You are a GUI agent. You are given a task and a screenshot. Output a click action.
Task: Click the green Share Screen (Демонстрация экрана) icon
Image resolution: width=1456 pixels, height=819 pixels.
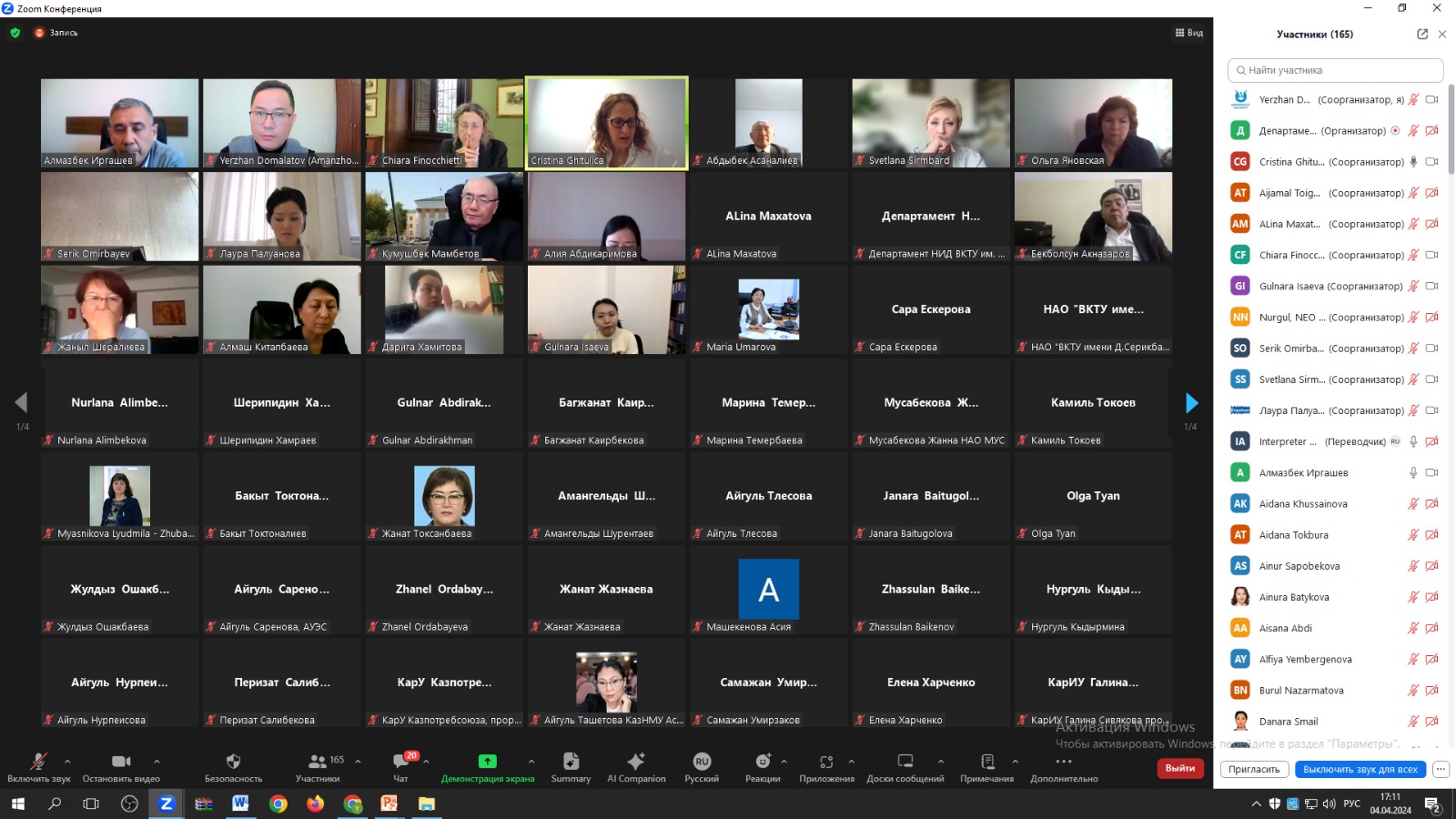coord(487,762)
